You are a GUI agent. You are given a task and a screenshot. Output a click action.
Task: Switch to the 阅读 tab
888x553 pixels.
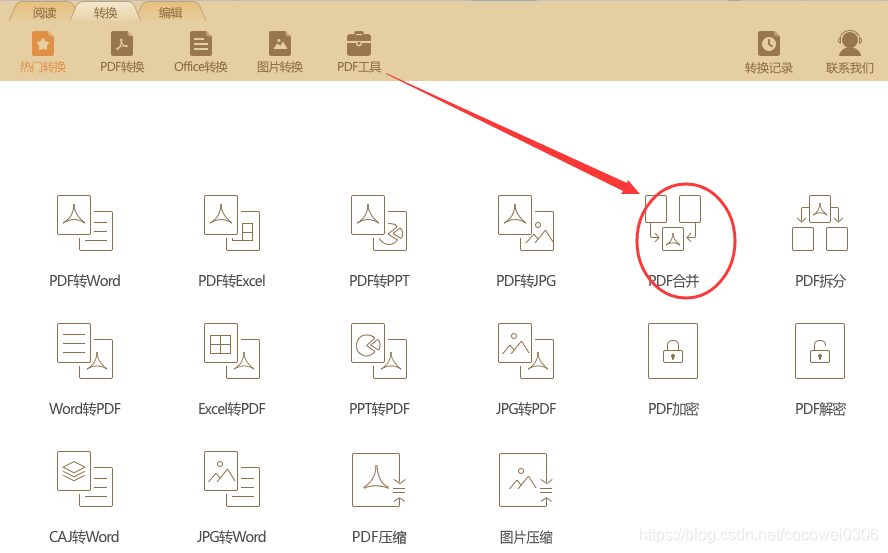[x=44, y=12]
